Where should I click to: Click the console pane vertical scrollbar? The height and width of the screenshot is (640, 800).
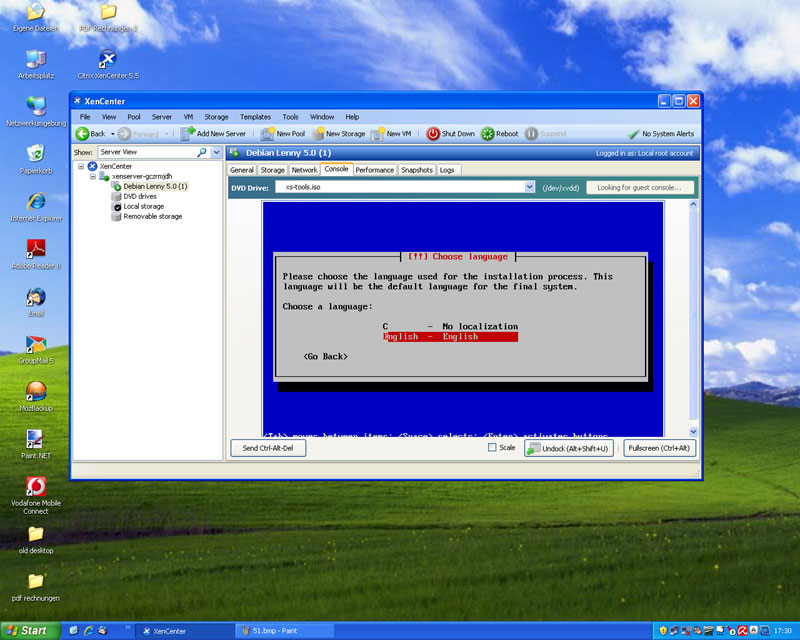(x=693, y=318)
